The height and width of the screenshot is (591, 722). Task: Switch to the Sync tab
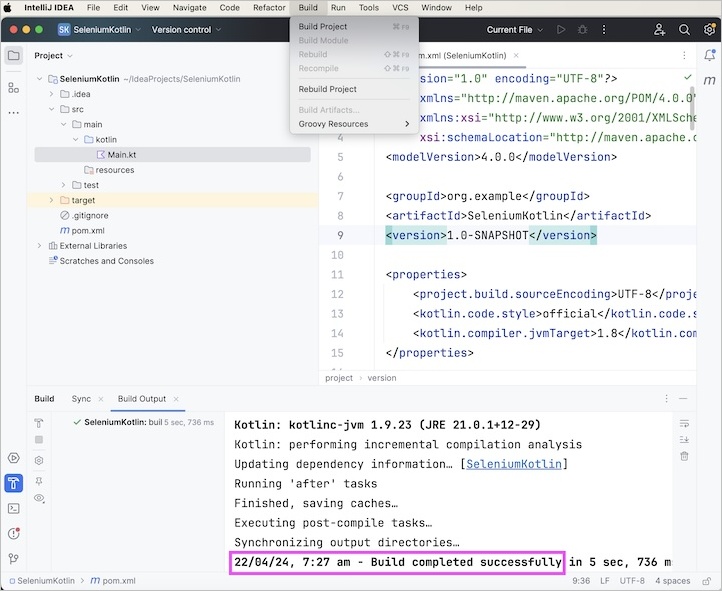[x=81, y=399]
